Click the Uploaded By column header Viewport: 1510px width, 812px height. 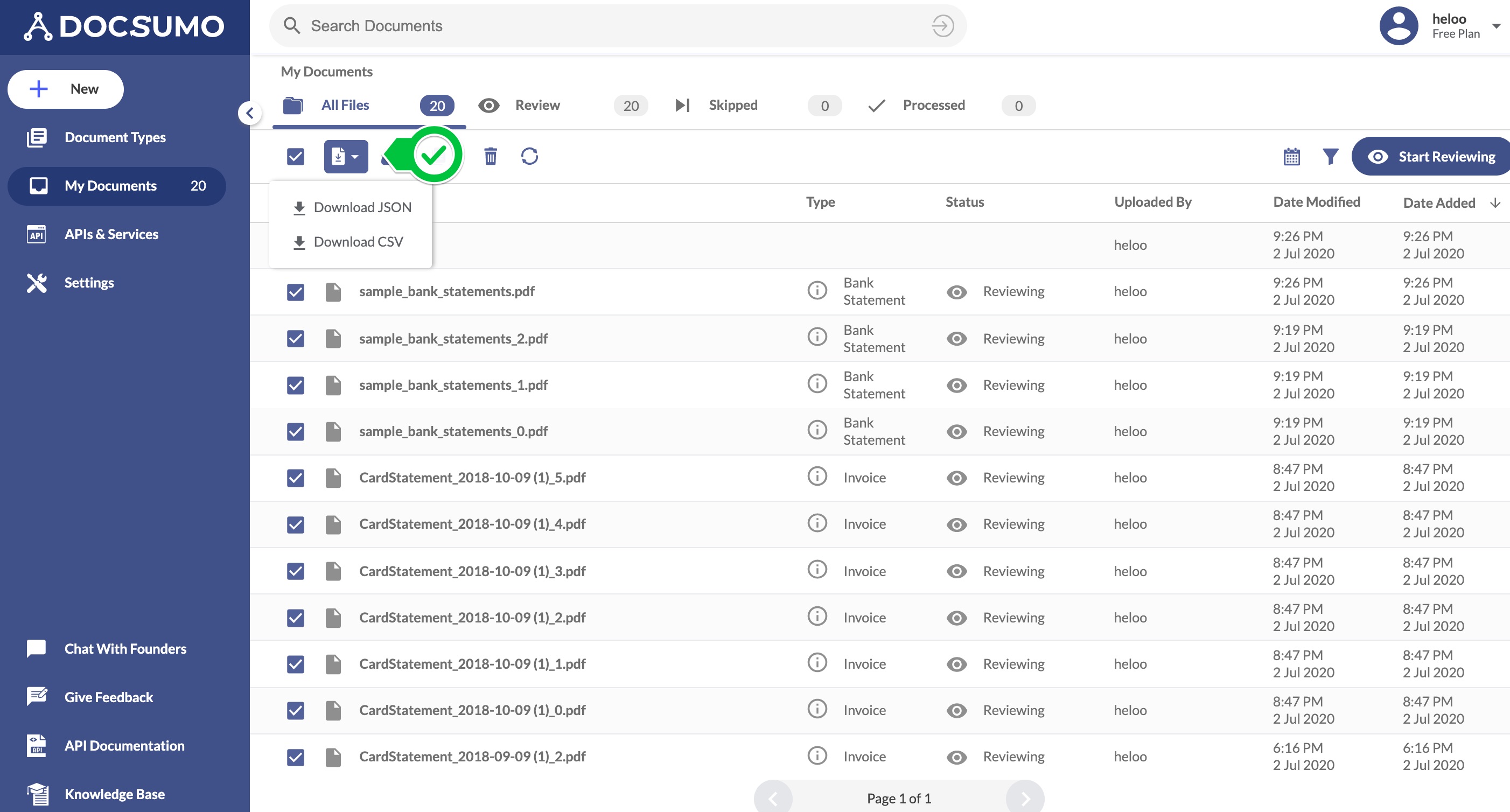click(x=1153, y=202)
